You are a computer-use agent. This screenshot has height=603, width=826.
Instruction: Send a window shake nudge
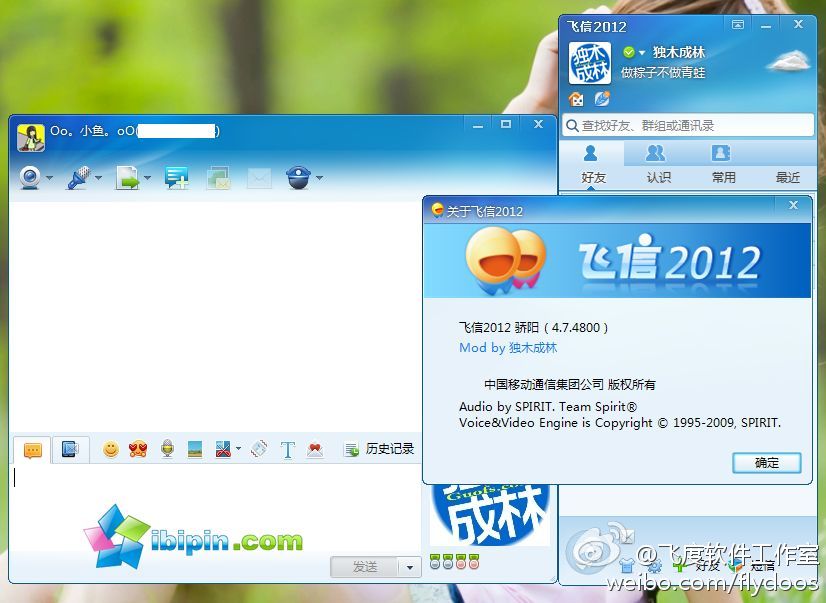[259, 449]
